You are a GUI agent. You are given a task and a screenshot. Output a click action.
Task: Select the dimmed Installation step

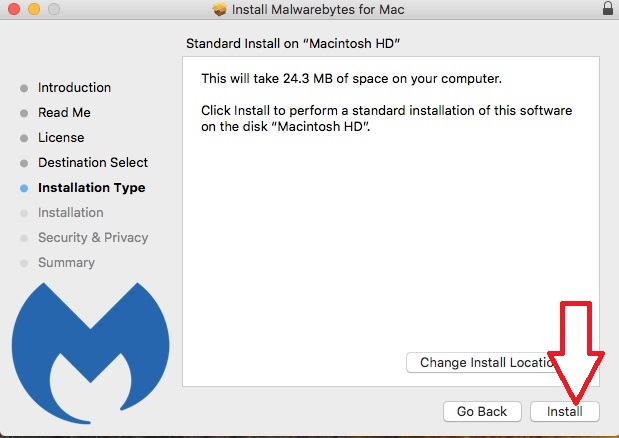click(71, 213)
